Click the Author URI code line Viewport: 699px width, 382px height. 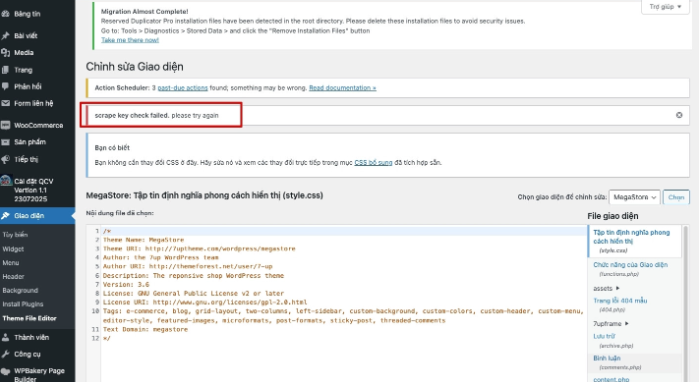[x=187, y=267]
